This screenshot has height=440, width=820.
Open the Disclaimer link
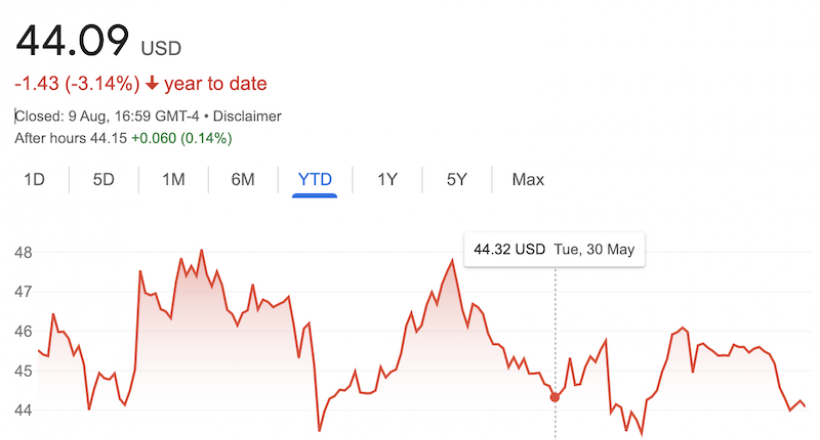pos(247,116)
